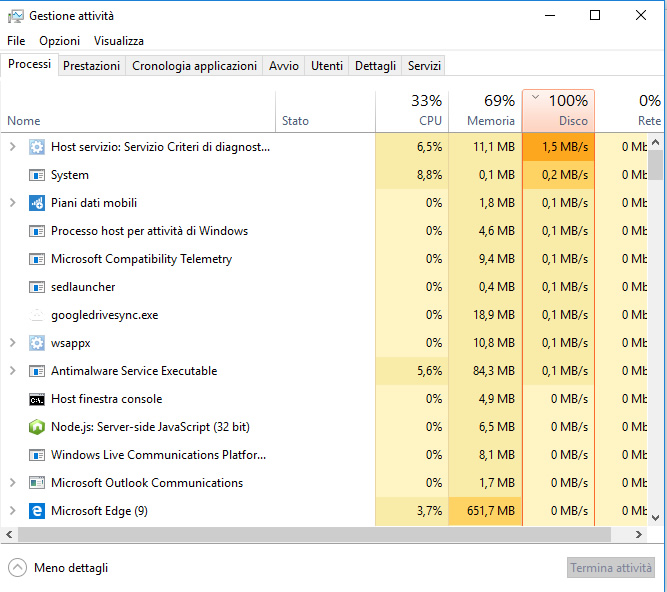Viewport: 667px width, 592px height.
Task: Click the Meno dettagli circle arrow icon
Action: click(17, 568)
